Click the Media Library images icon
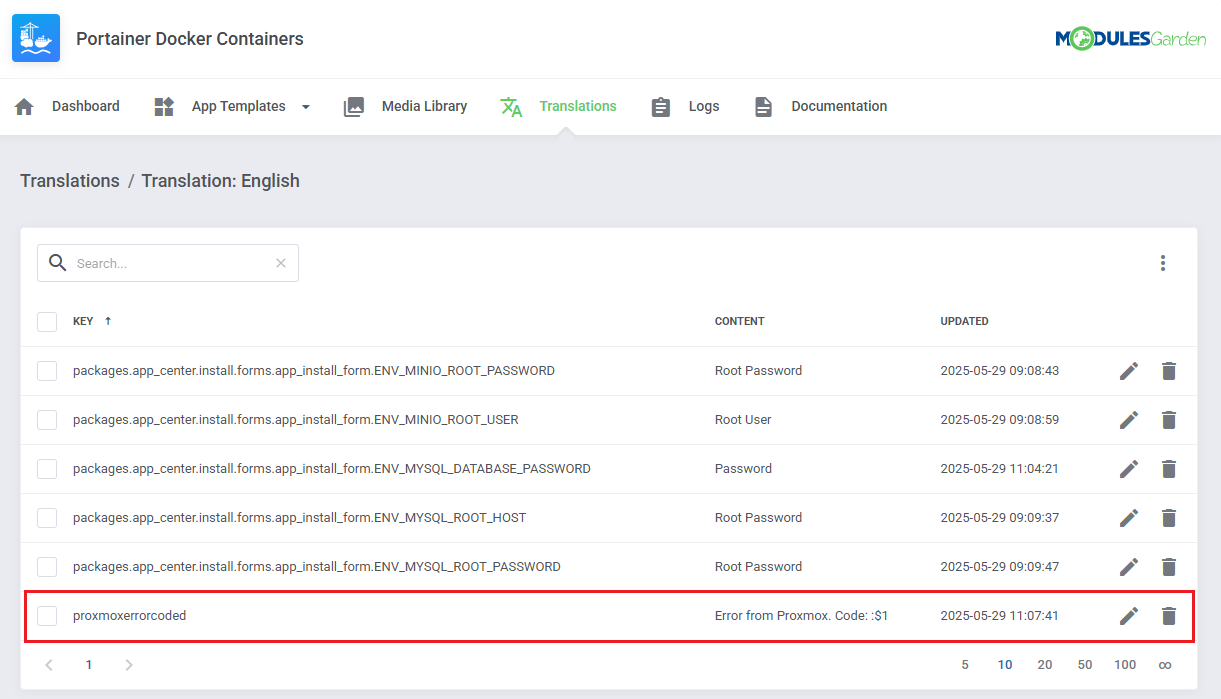Viewport: 1221px width, 699px height. click(x=354, y=107)
